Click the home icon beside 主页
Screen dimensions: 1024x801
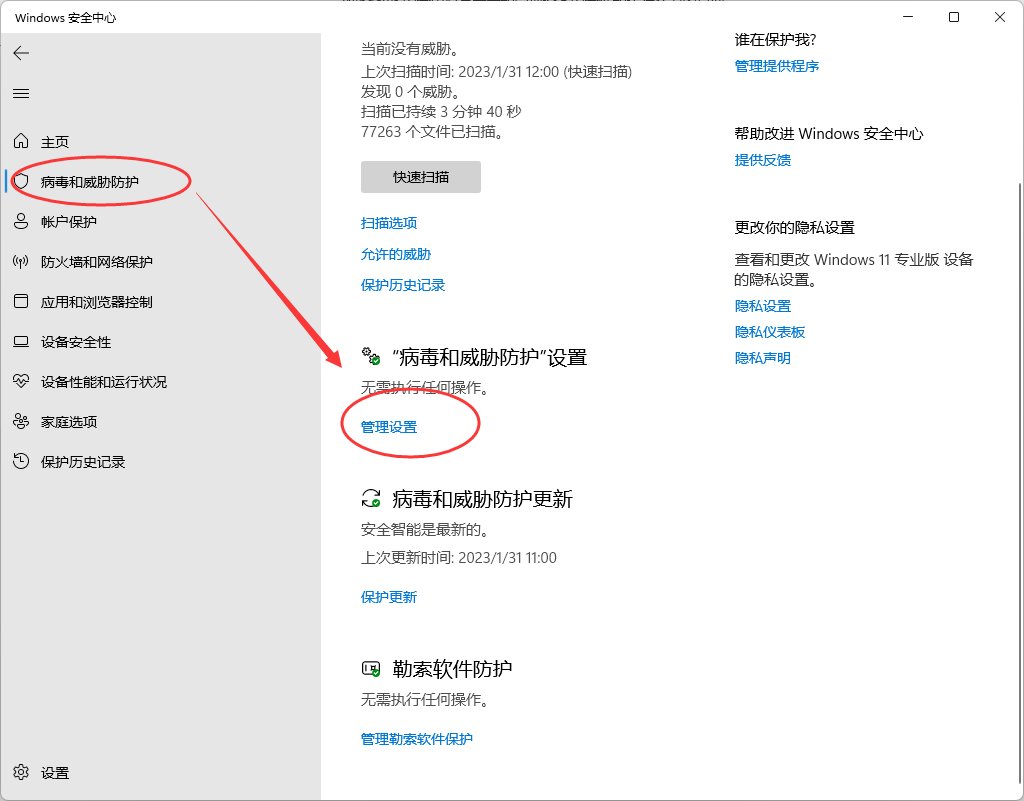point(21,141)
